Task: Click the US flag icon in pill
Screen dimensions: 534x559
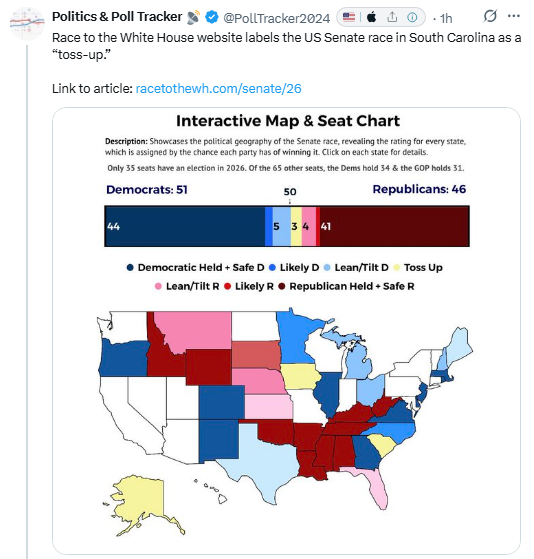Action: [x=349, y=17]
